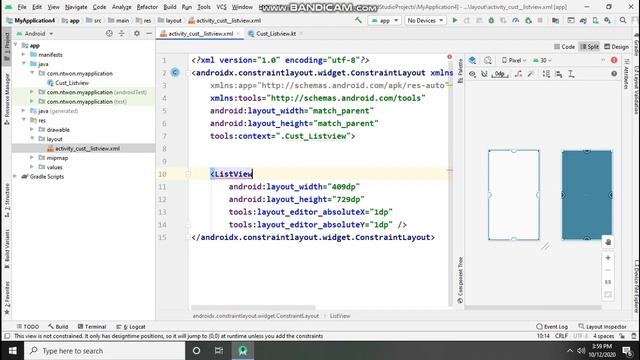640x360 pixels.
Task: Click the editor horizontal scrollbar
Action: [253, 308]
